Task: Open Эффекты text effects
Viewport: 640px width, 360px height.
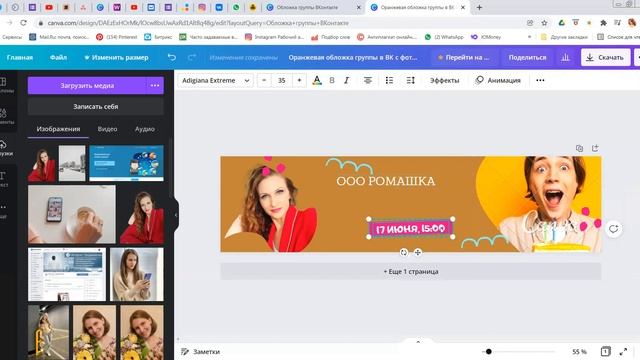Action: 444,80
